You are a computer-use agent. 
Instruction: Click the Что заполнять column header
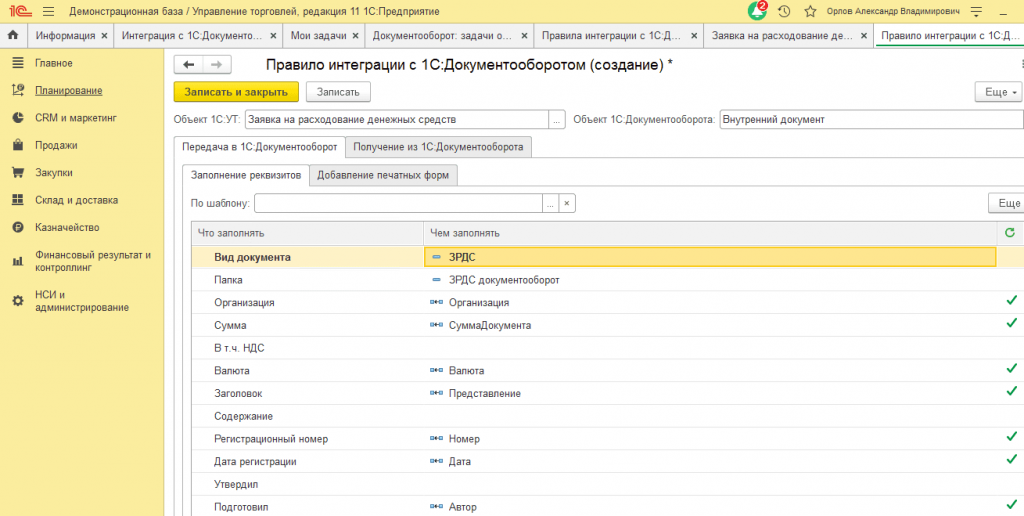click(307, 233)
